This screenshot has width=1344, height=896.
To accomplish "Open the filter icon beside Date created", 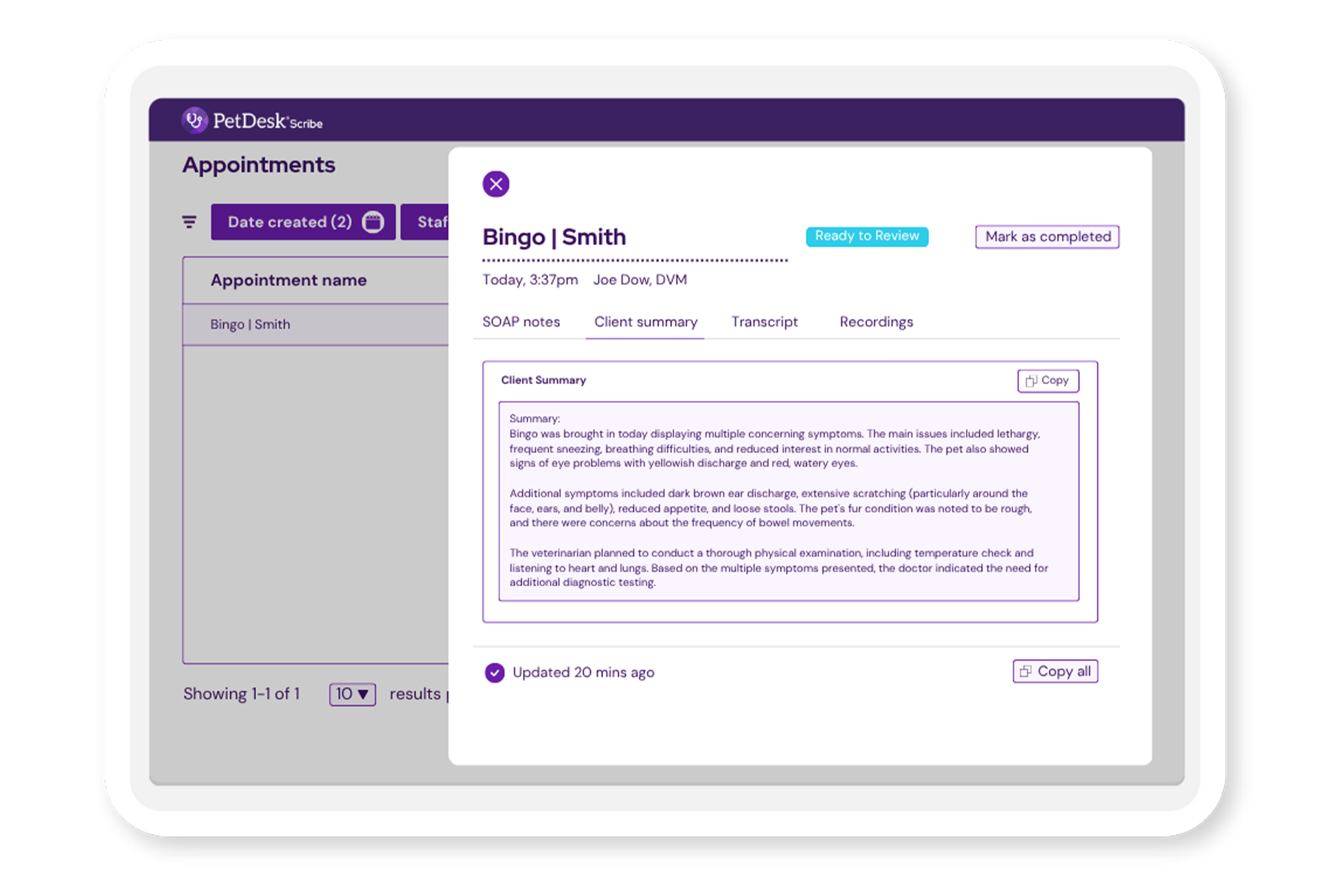I will click(188, 222).
